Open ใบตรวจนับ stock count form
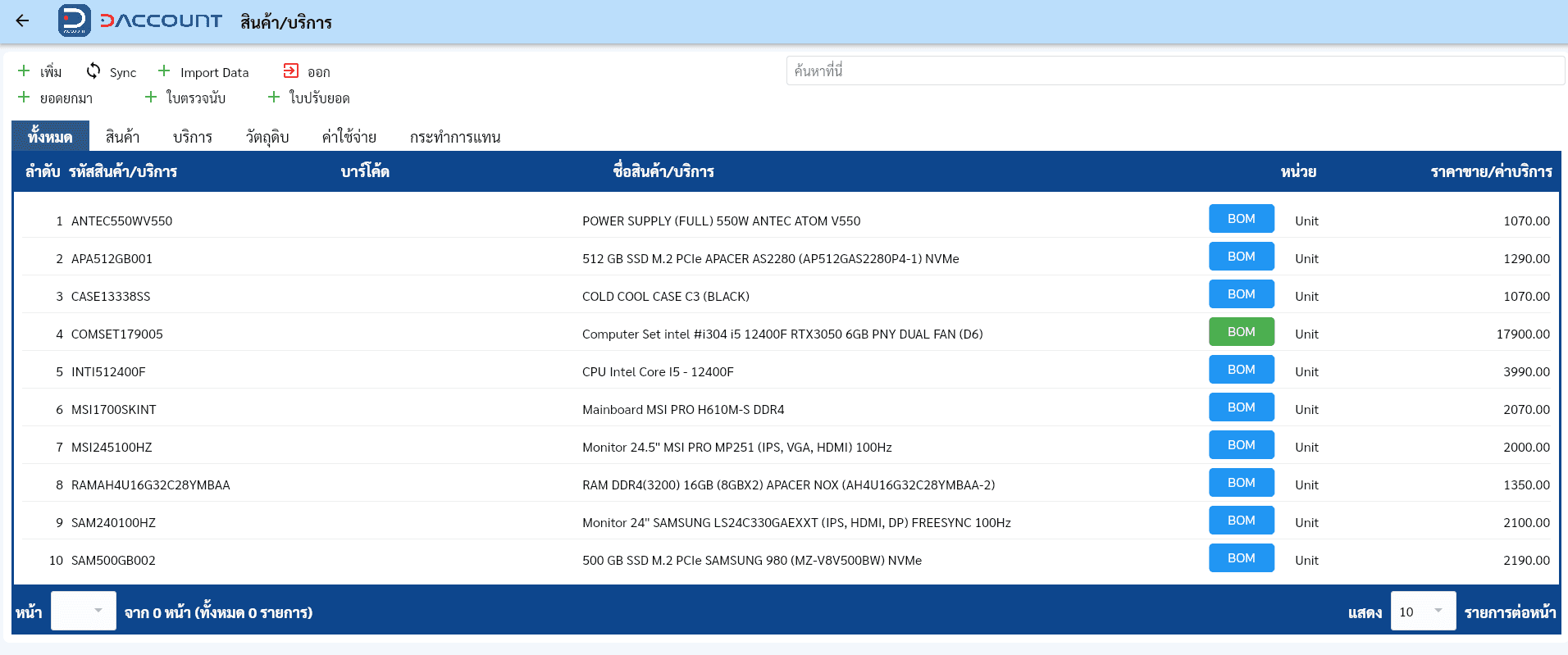Viewport: 1568px width, 655px height. [196, 98]
